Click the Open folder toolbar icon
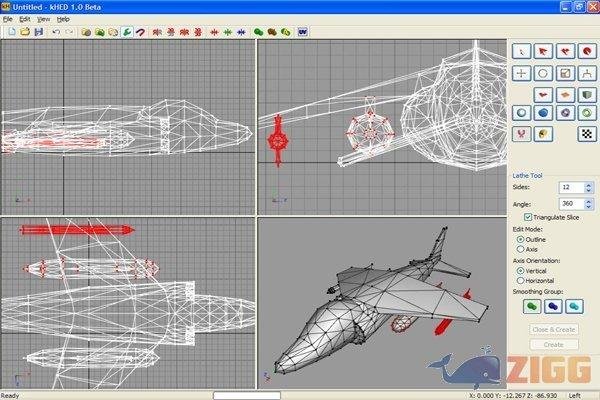The height and width of the screenshot is (400, 600). coord(25,32)
